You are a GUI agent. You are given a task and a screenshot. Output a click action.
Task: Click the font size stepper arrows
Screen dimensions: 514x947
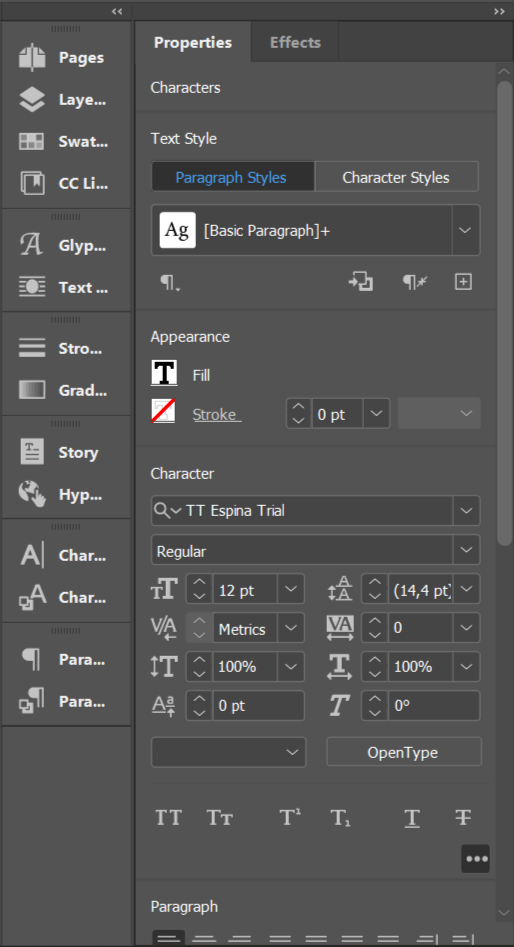(200, 589)
